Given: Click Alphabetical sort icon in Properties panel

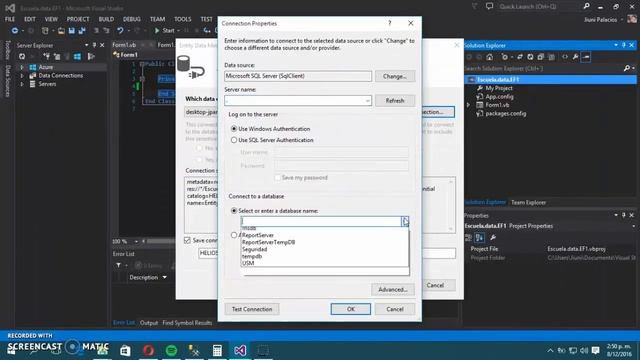Looking at the screenshot, I should (480, 238).
